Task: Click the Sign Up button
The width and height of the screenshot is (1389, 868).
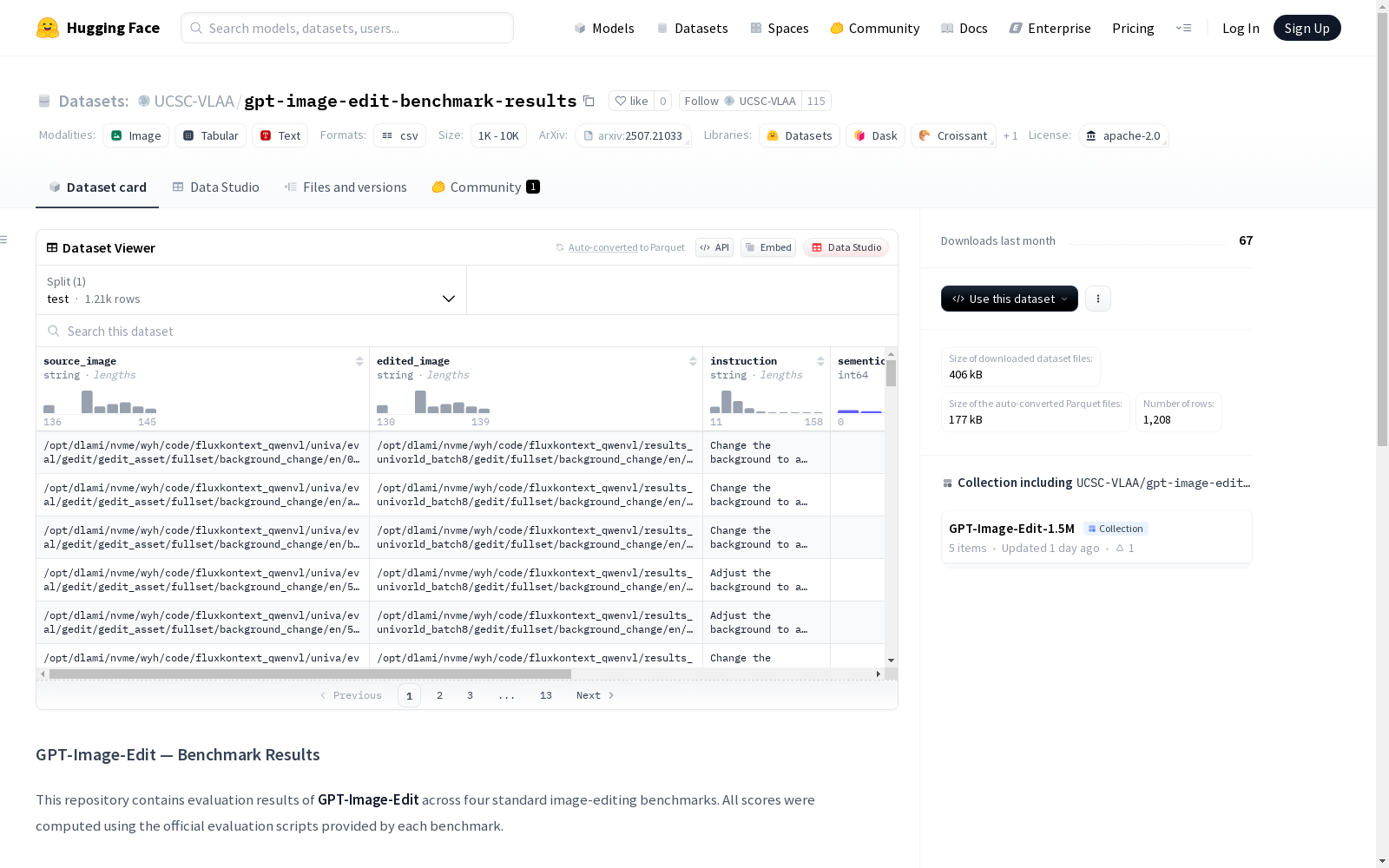Action: click(1307, 28)
